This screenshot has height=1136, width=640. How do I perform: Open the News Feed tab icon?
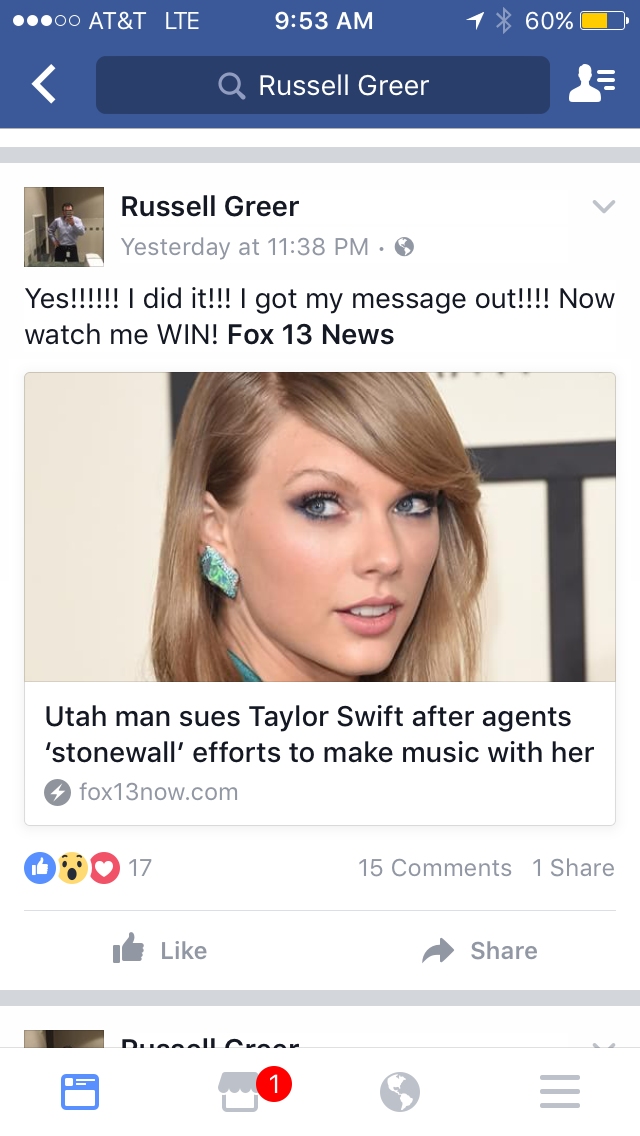[x=80, y=1092]
